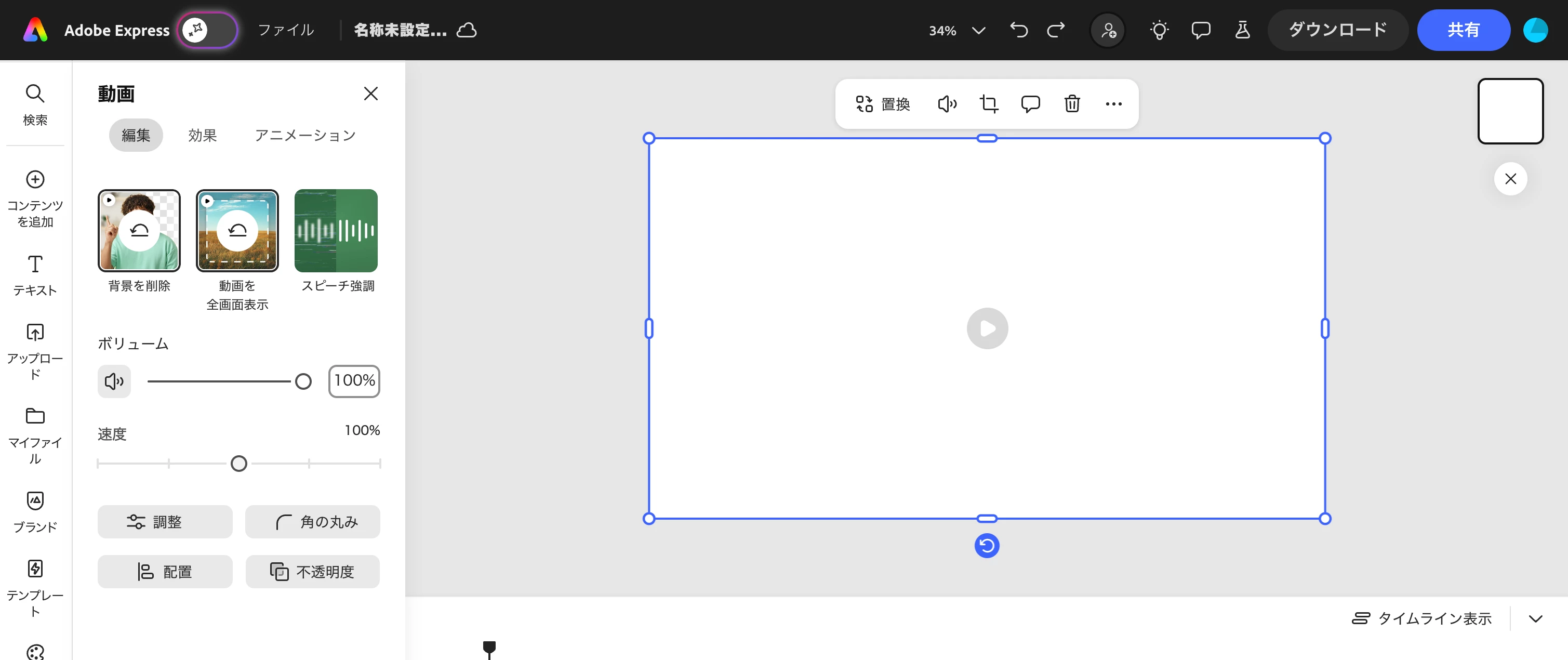
Task: Close the page preview with X button
Action: (1510, 179)
